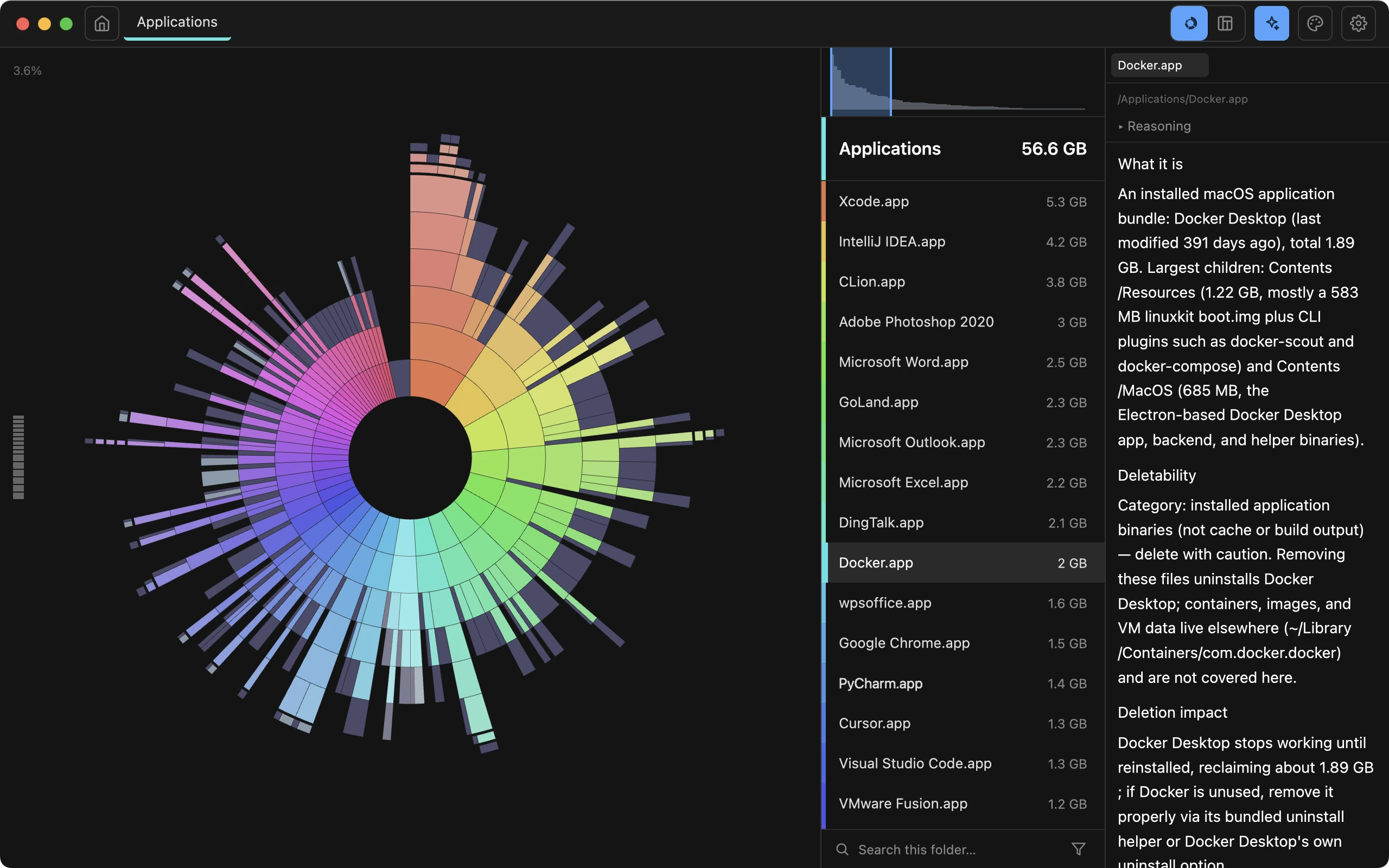1389x868 pixels.
Task: Select the VMware Fusion.app row
Action: click(964, 803)
